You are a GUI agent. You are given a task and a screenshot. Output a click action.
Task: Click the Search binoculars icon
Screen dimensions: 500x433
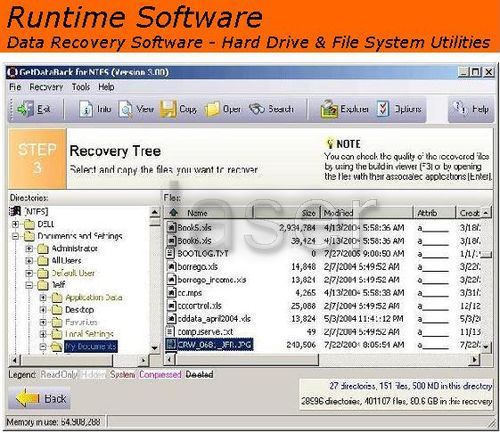(257, 109)
